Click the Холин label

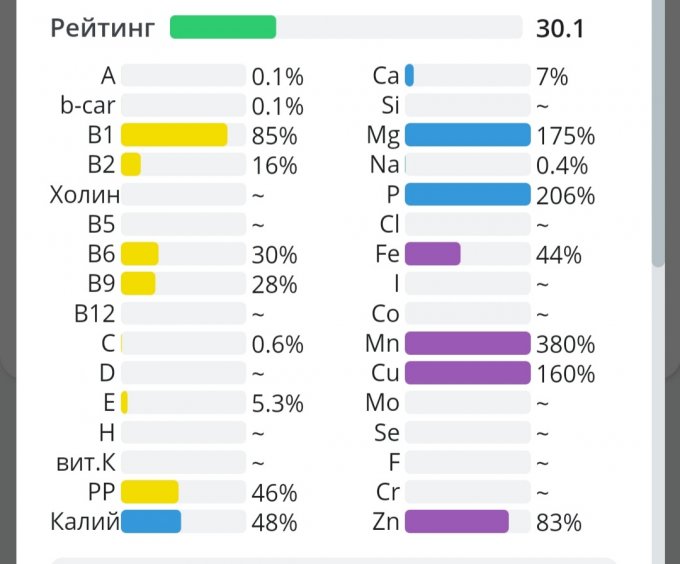84,195
